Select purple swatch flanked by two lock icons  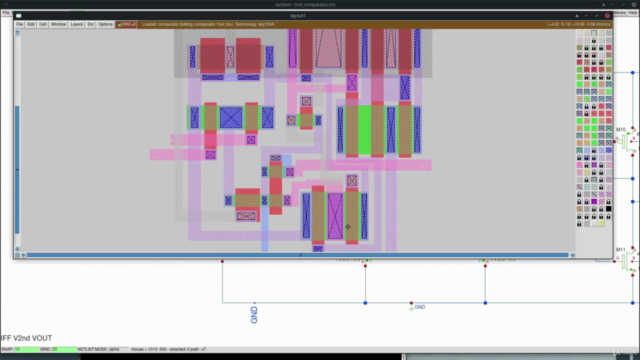[x=594, y=165]
